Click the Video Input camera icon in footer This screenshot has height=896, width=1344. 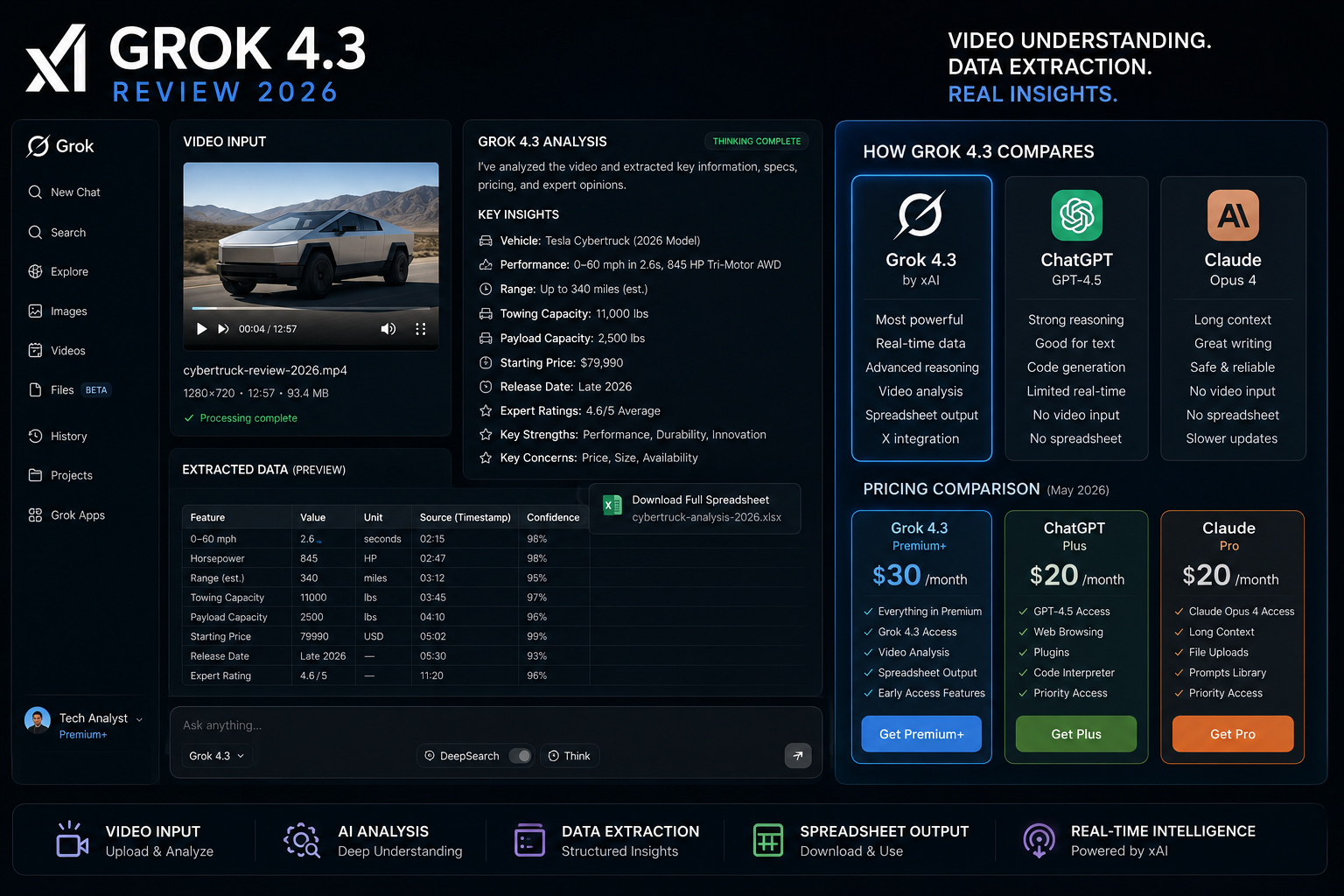pyautogui.click(x=73, y=839)
